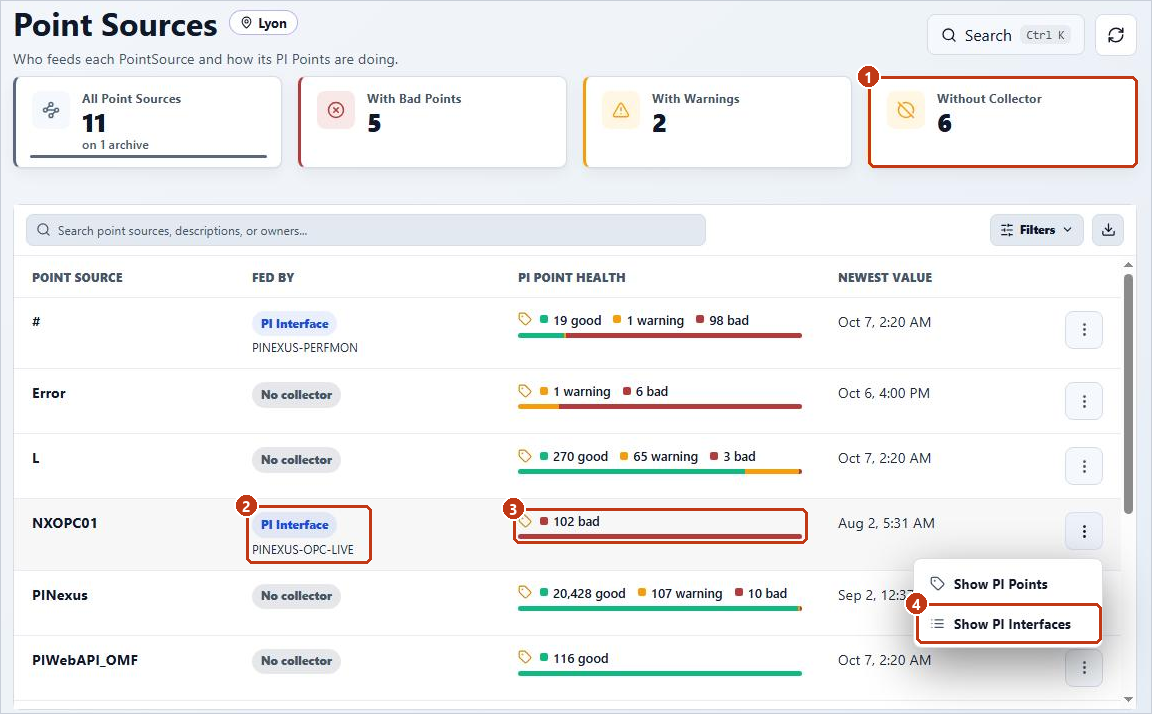Select Show PI Interfaces menu entry

(1008, 624)
